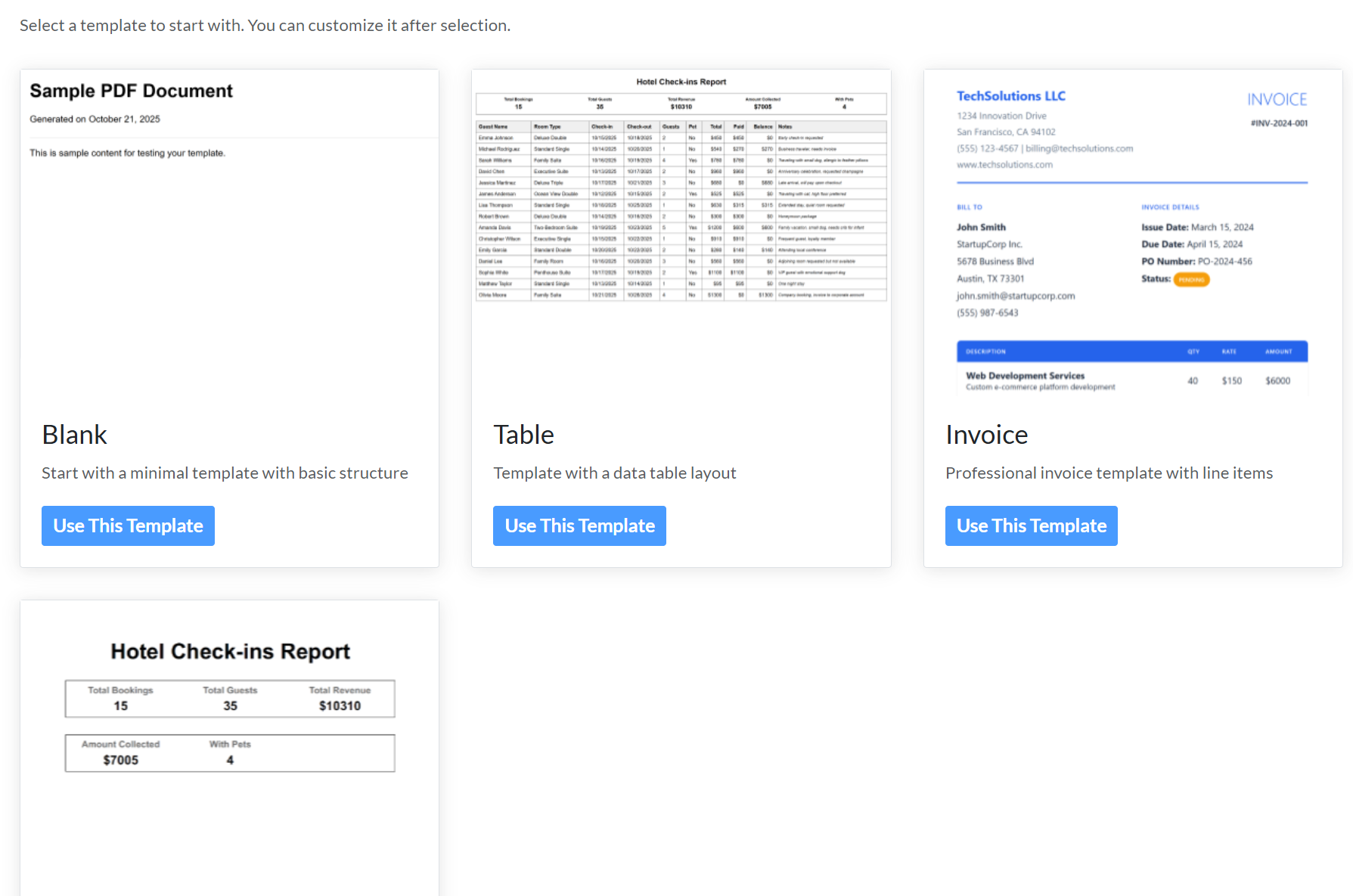Click the Invoice card heading
This screenshot has width=1353, height=896.
click(x=985, y=435)
